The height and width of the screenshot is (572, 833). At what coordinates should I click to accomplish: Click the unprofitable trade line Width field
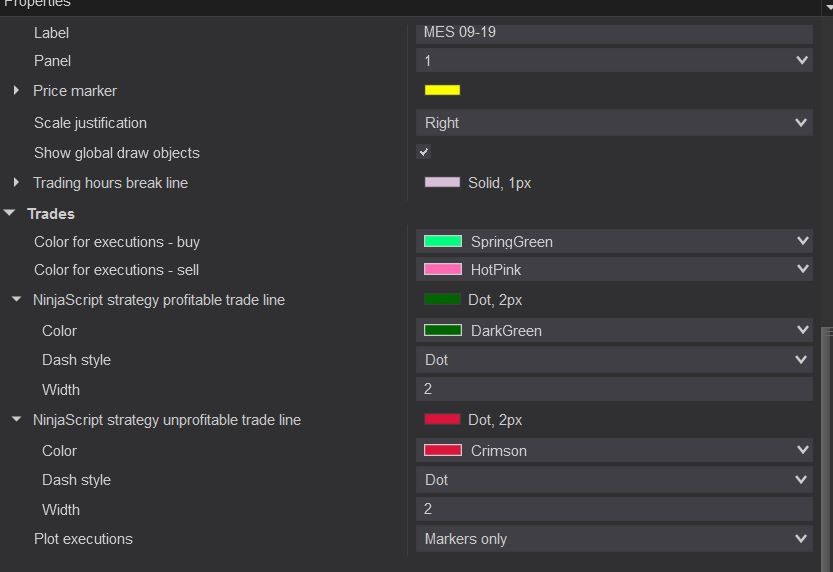614,510
